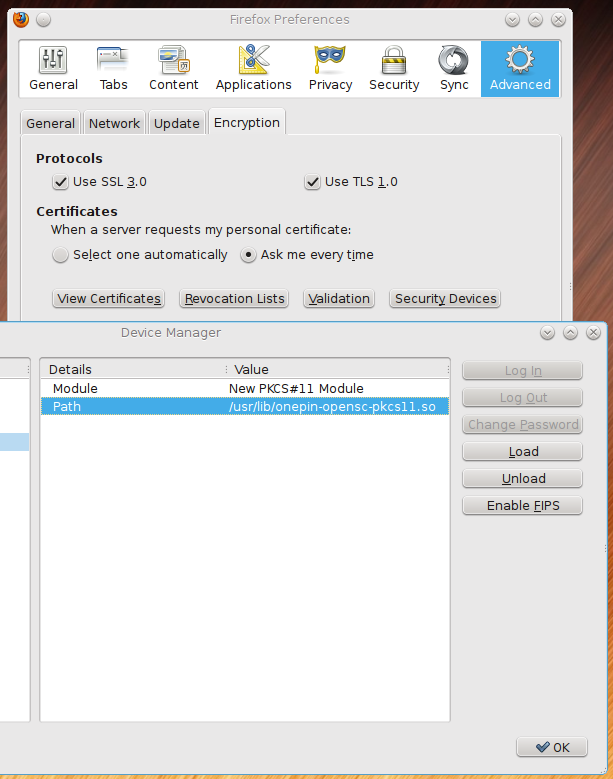Click the Value column header

(x=338, y=370)
